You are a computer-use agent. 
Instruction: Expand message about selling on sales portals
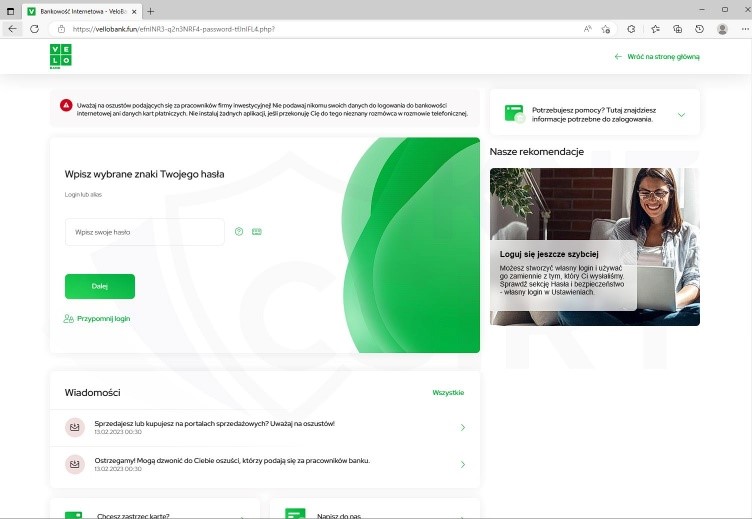(462, 428)
